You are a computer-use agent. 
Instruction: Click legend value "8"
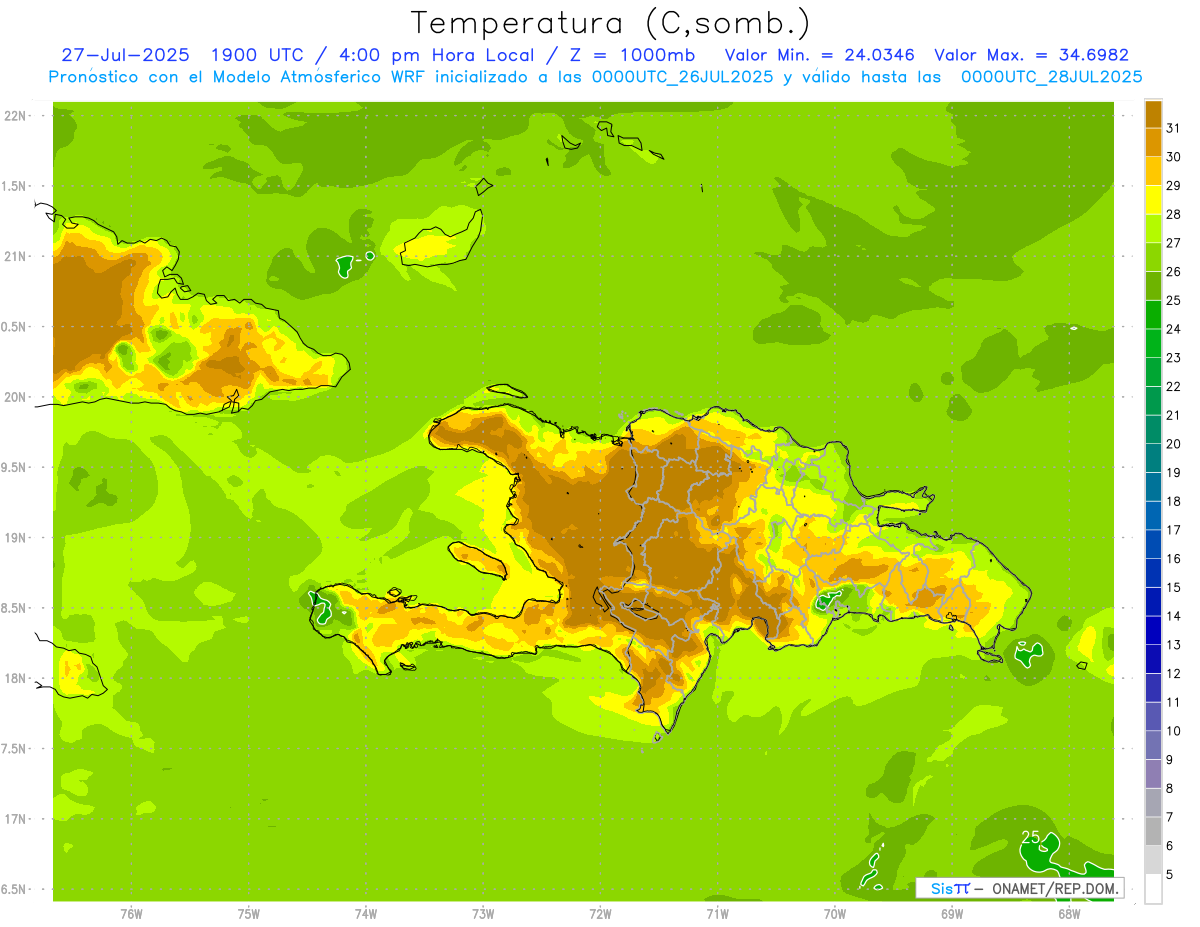tap(1169, 788)
